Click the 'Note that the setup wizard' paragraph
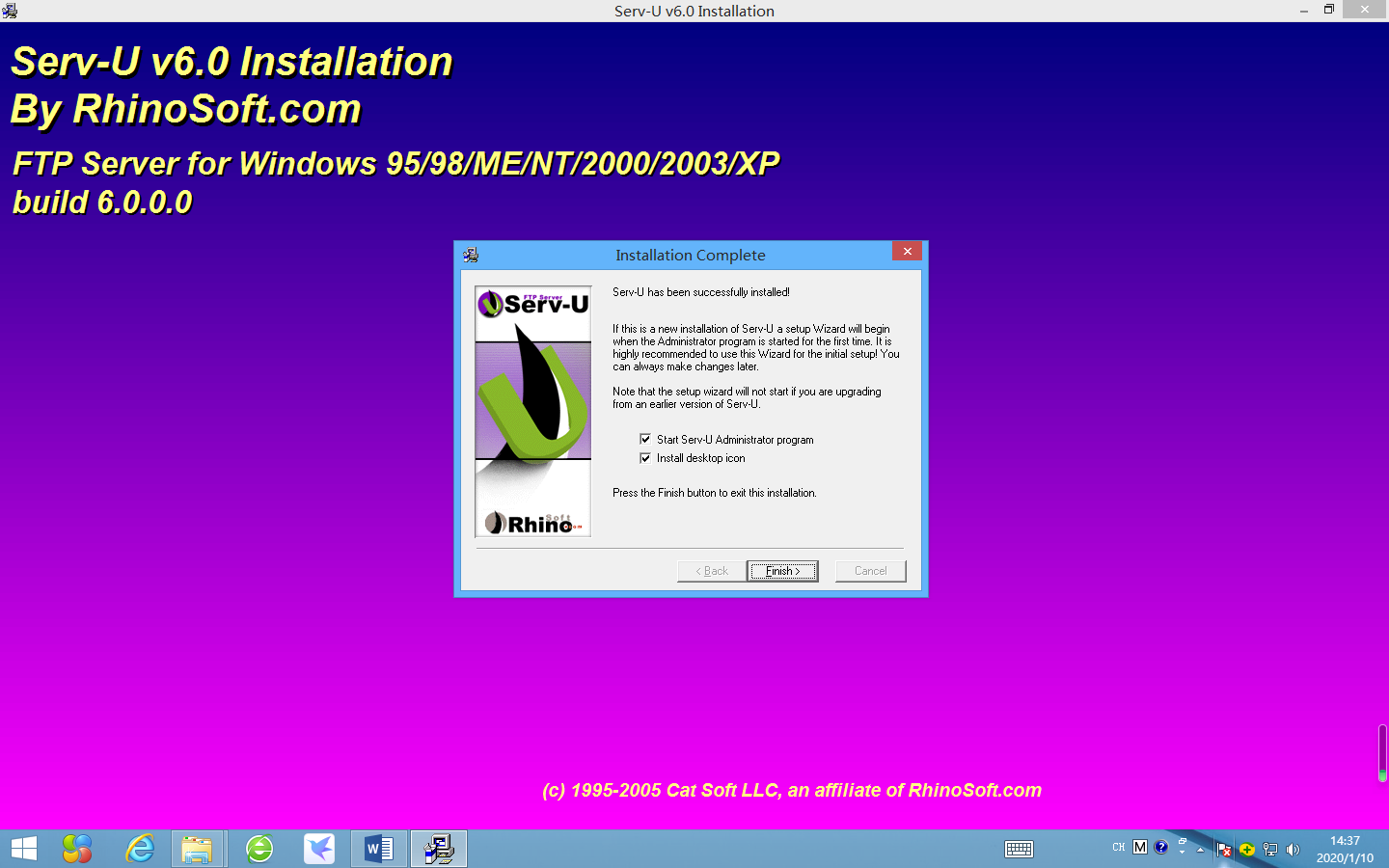 pos(747,397)
